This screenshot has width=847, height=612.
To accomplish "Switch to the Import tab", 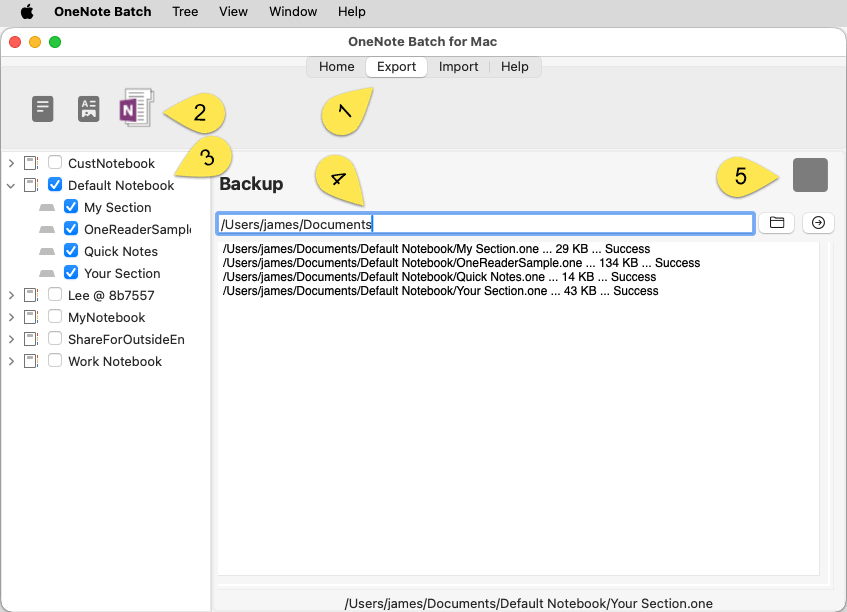I will (x=458, y=67).
